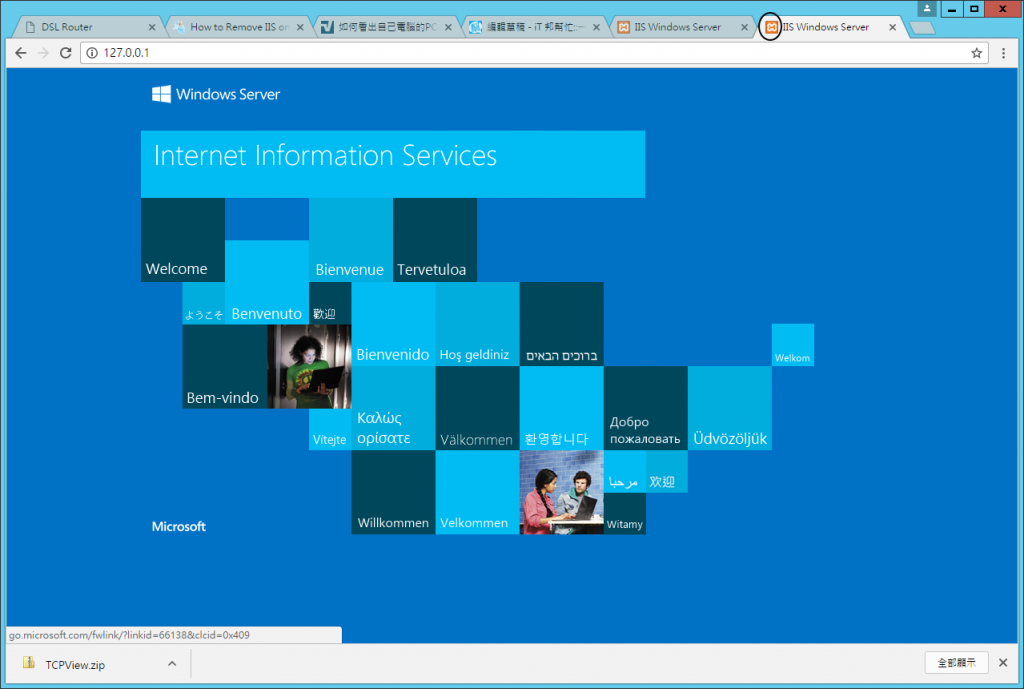Click the Bienvenue tile
The width and height of the screenshot is (1024, 689).
click(x=351, y=240)
